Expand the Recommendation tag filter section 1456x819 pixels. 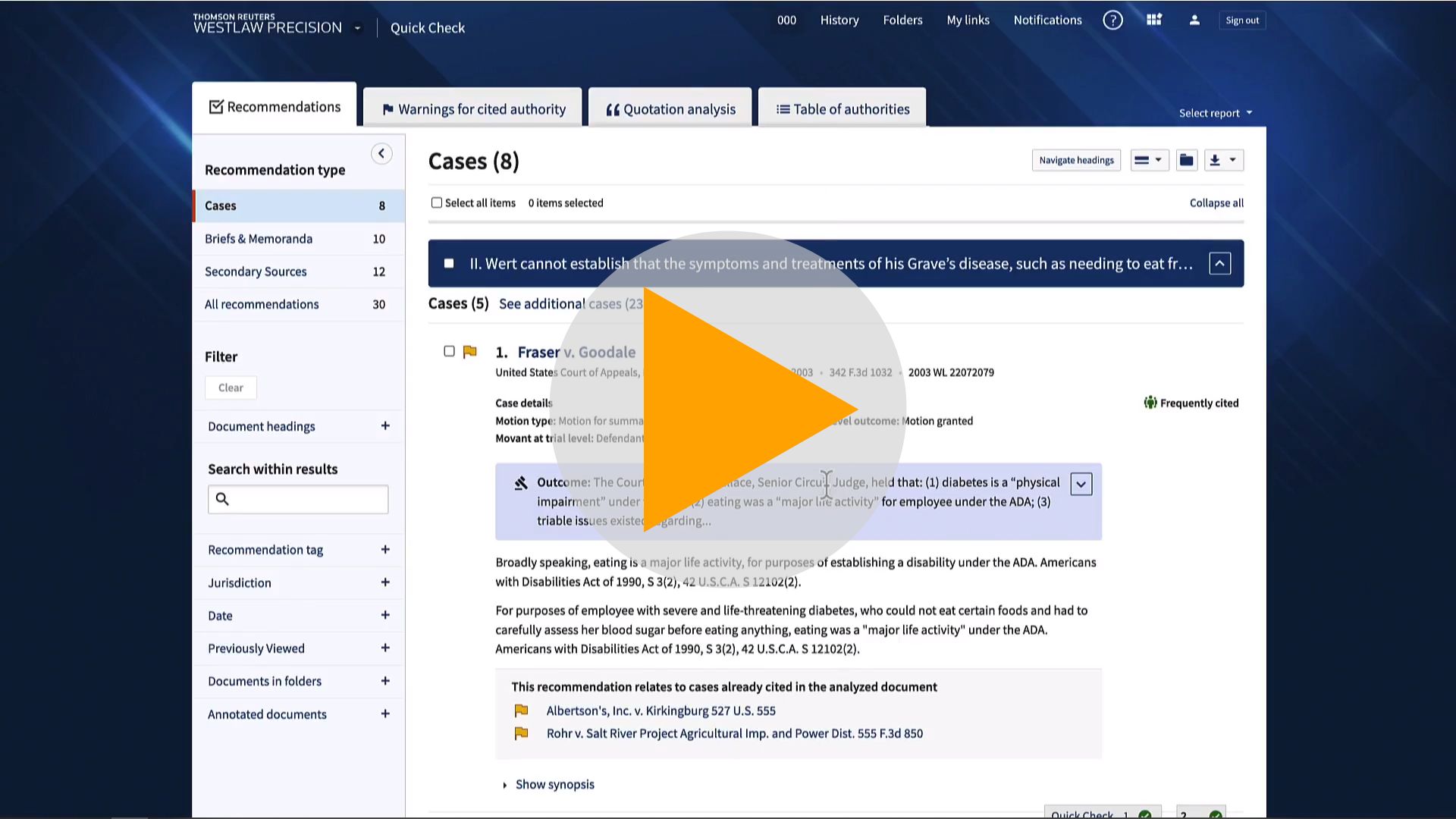tap(384, 549)
